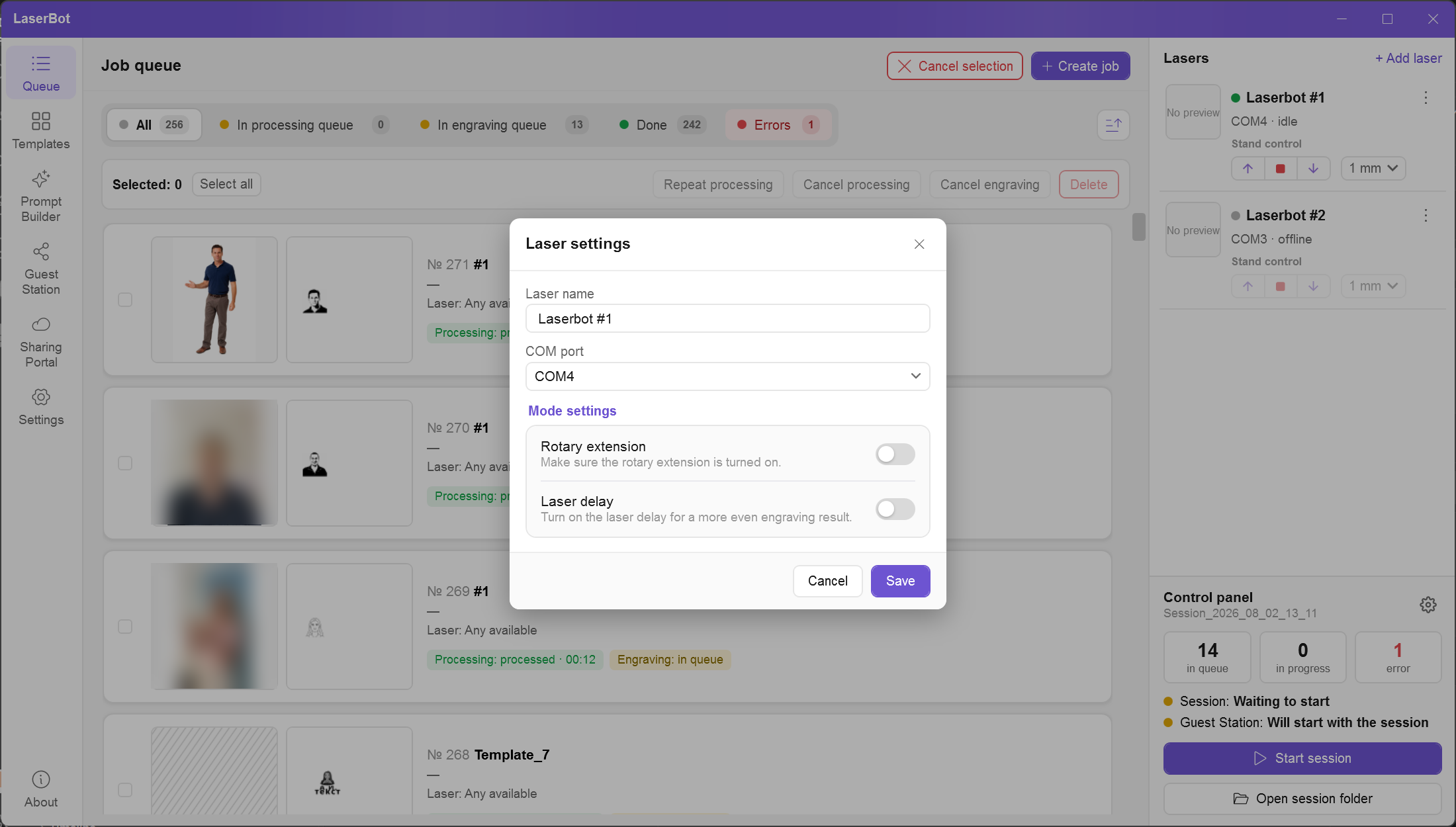
Task: Open Laserbot #1 1 mm step dropdown
Action: [1373, 169]
